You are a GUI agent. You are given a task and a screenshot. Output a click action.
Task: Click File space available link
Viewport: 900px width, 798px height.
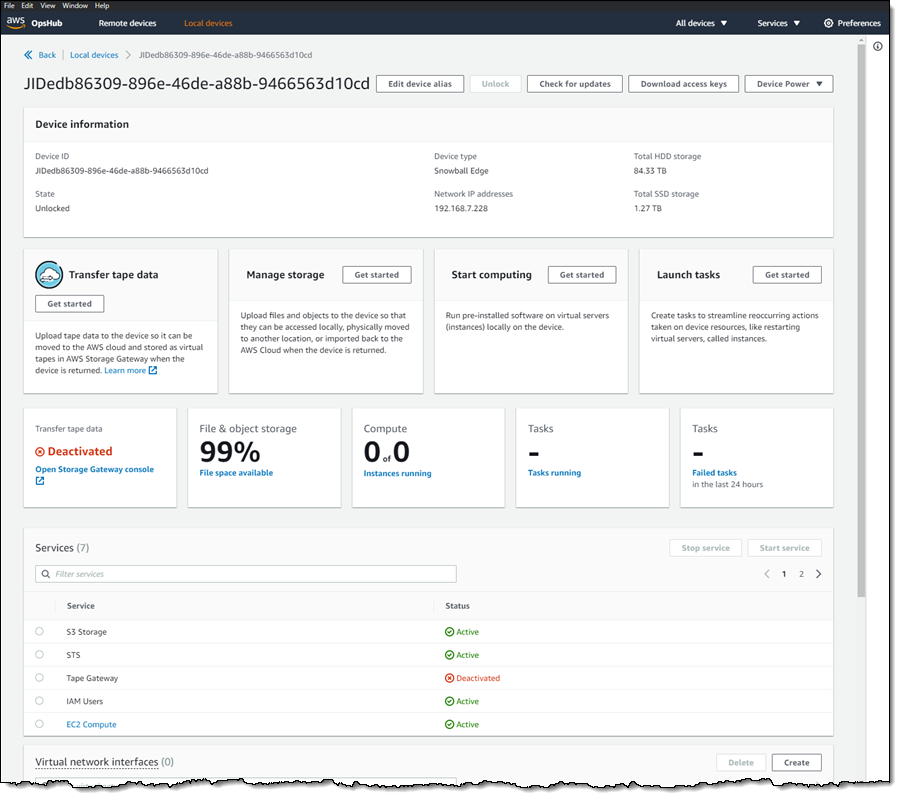(236, 473)
